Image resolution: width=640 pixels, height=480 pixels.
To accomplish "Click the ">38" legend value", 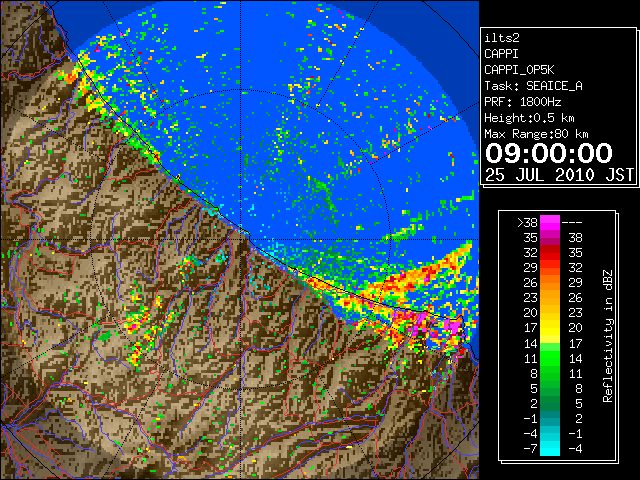I will click(527, 223).
